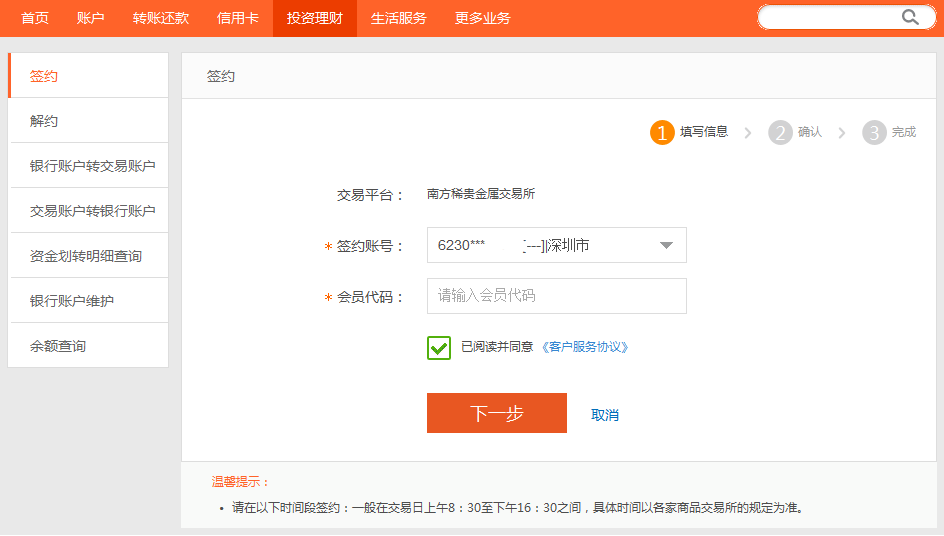Click the step 2 gray circle
The width and height of the screenshot is (944, 536).
coord(780,132)
